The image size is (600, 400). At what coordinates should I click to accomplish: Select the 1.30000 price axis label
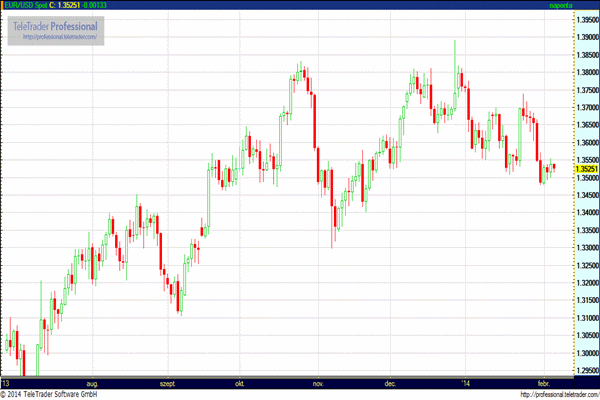(x=587, y=353)
